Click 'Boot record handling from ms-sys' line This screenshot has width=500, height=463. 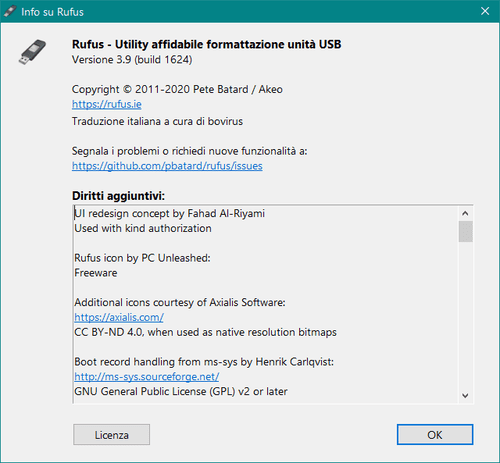[x=204, y=362]
